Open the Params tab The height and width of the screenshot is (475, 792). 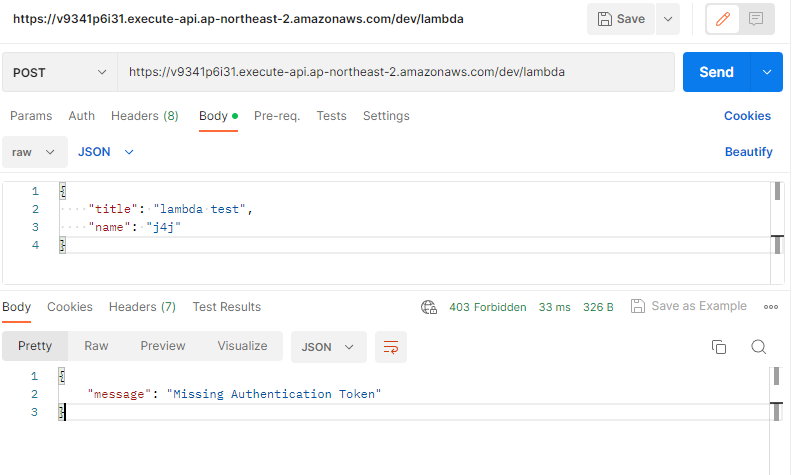[x=31, y=116]
